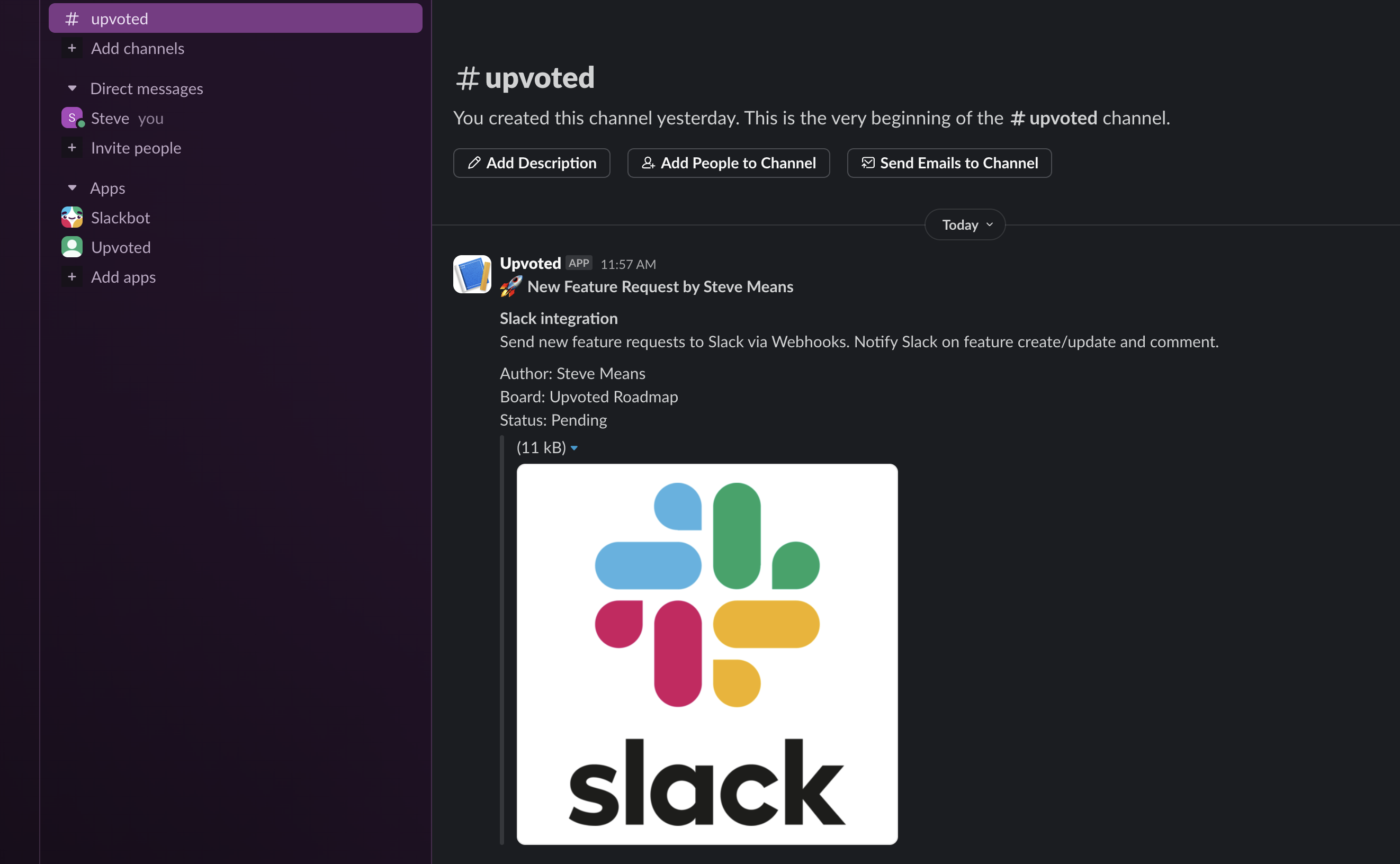Viewport: 1400px width, 864px height.
Task: Click New Feature Request by Steve Means text
Action: (660, 287)
